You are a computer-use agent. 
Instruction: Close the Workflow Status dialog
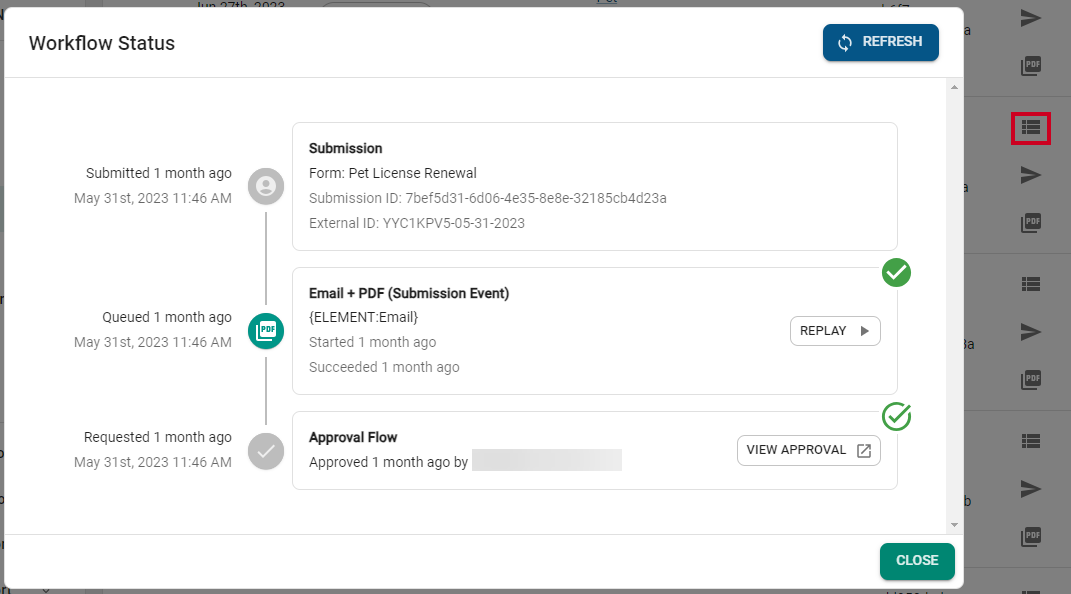click(917, 561)
